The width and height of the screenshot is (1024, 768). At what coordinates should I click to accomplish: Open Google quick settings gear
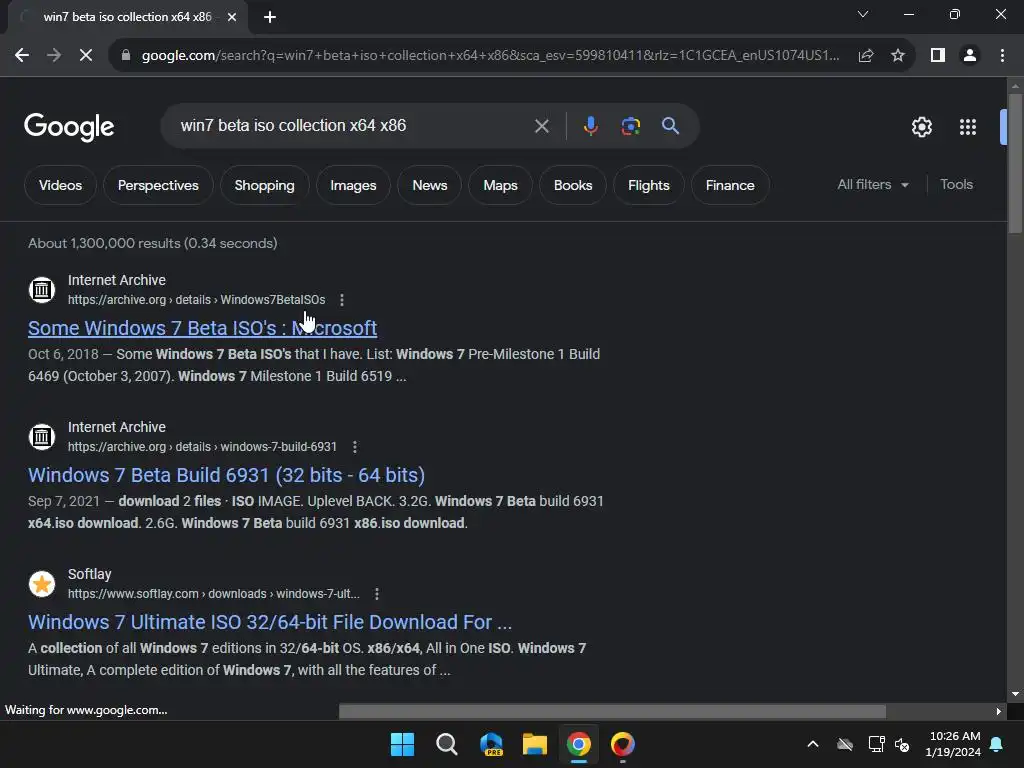click(x=921, y=127)
